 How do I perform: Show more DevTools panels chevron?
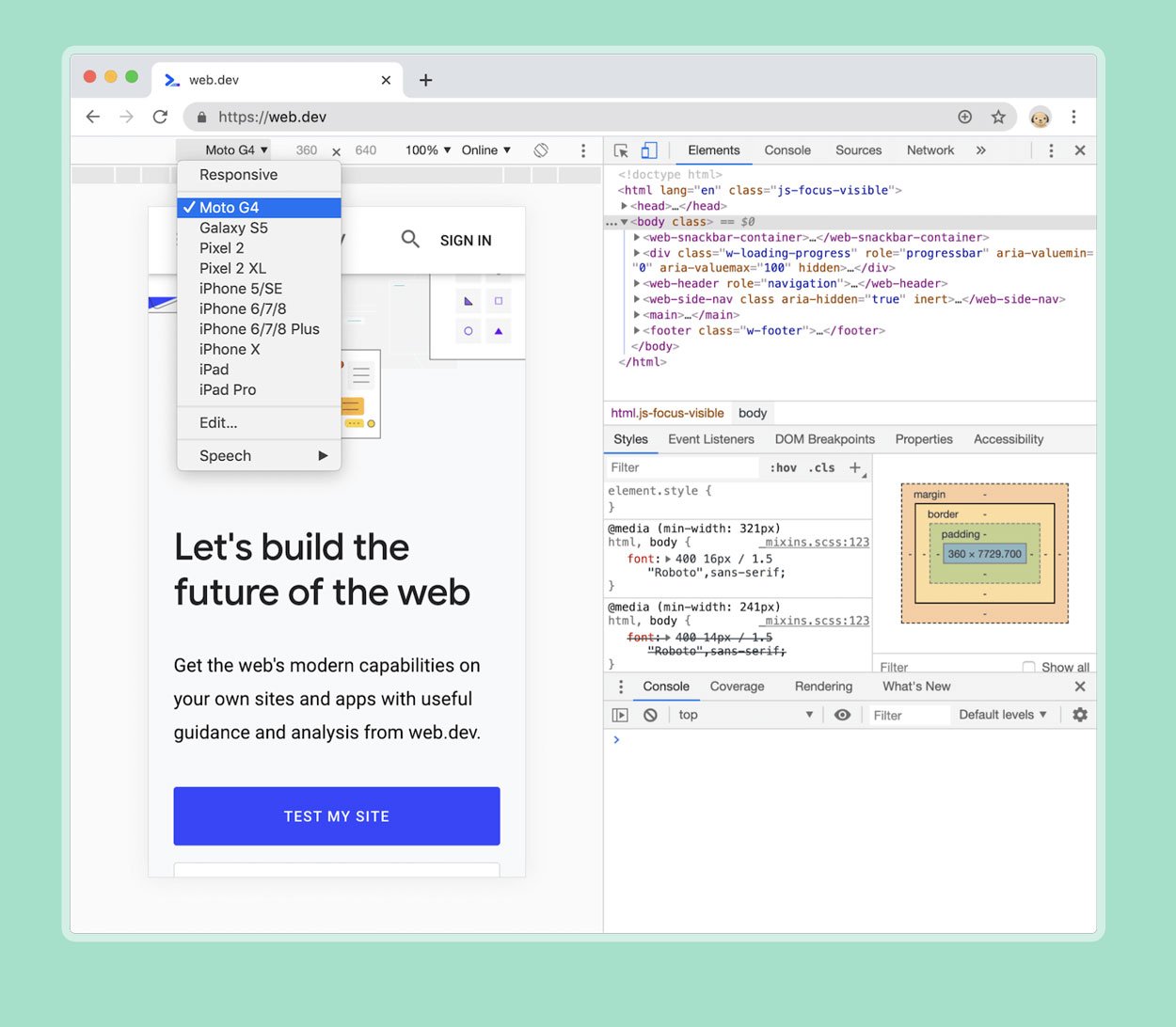980,150
